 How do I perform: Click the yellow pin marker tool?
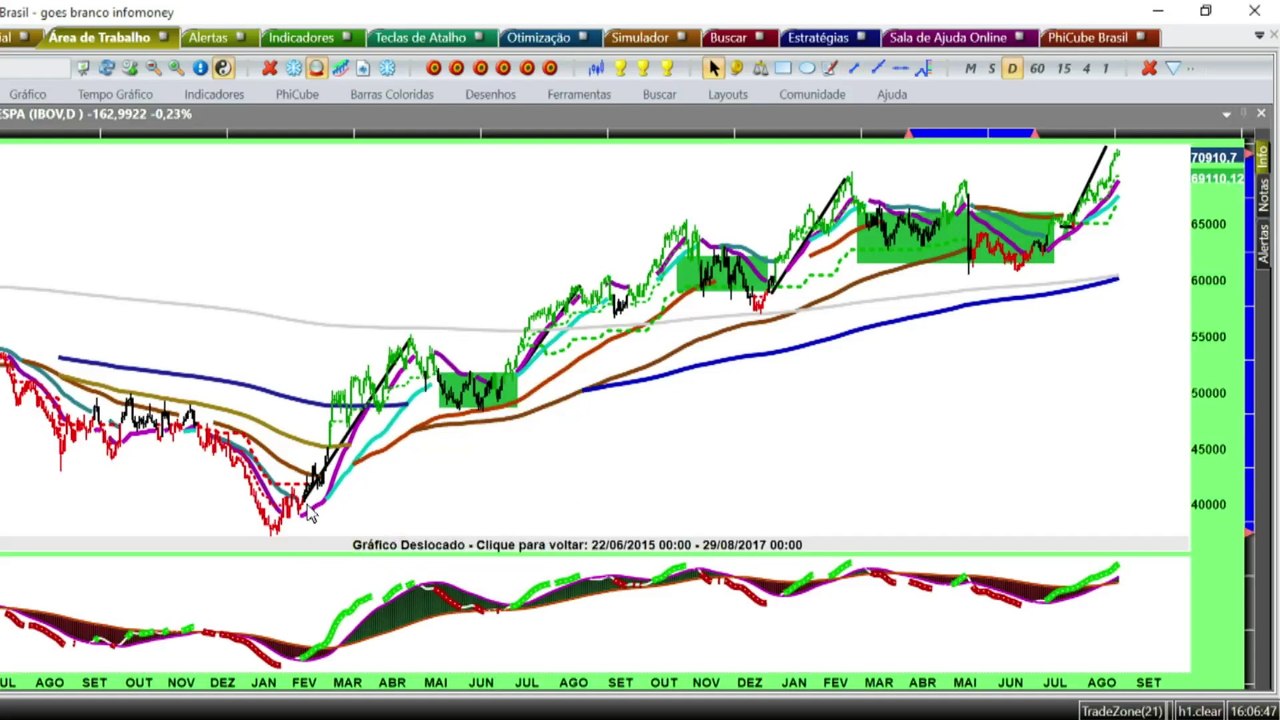click(x=737, y=68)
